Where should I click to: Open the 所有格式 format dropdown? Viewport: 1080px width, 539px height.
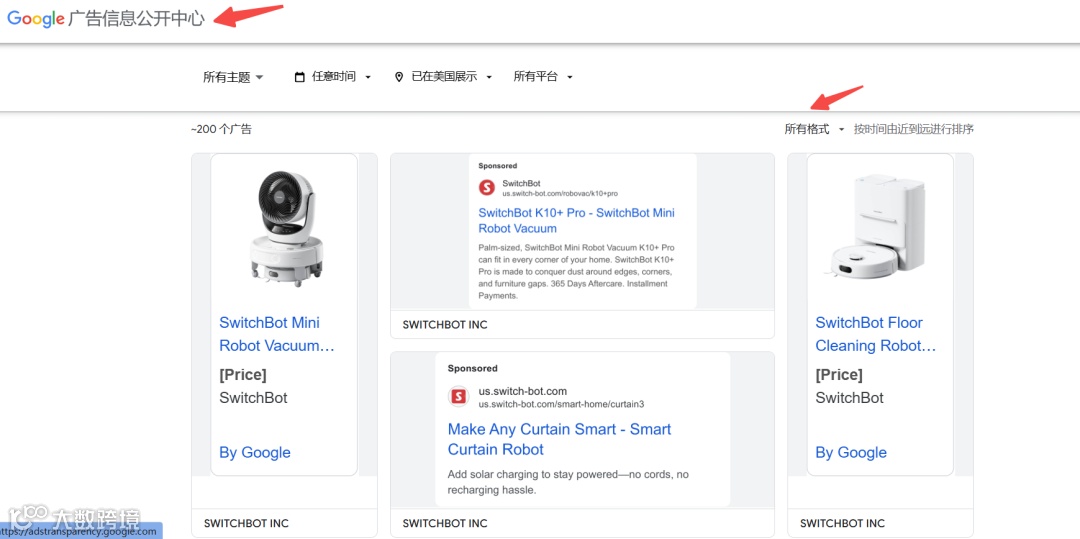pos(814,129)
